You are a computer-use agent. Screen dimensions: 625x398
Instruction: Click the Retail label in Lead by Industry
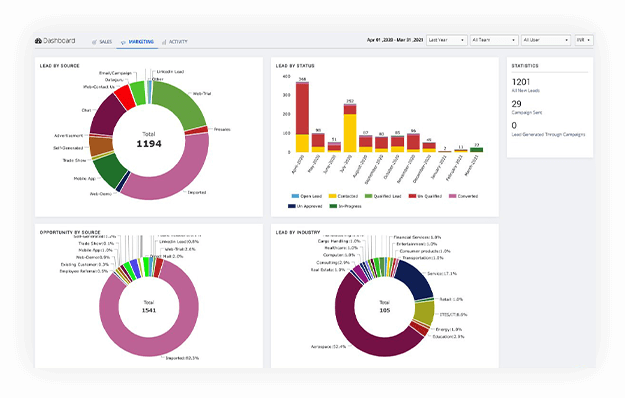(451, 299)
